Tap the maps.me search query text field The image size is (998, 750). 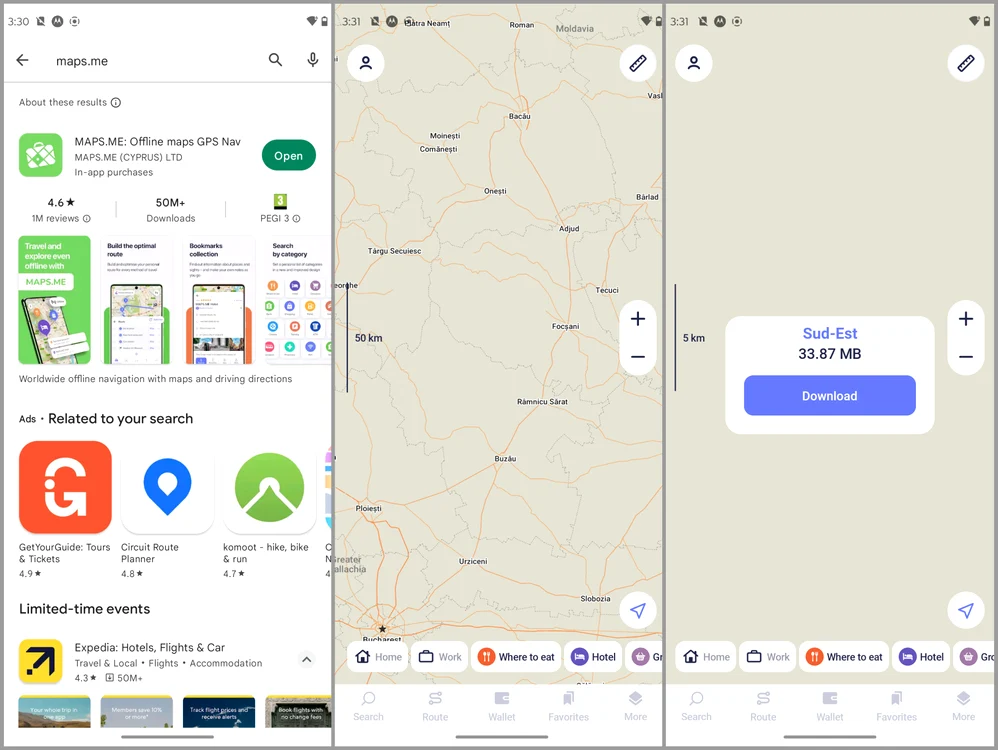point(153,60)
